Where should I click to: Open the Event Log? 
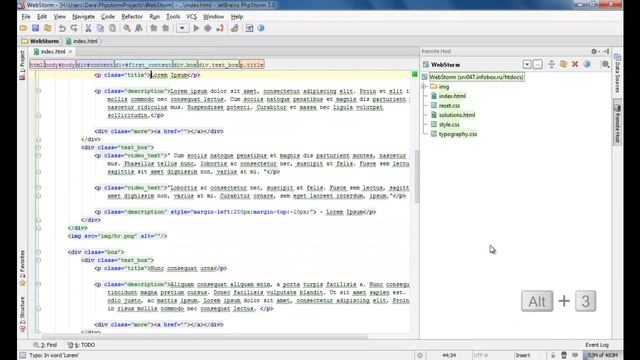point(597,345)
